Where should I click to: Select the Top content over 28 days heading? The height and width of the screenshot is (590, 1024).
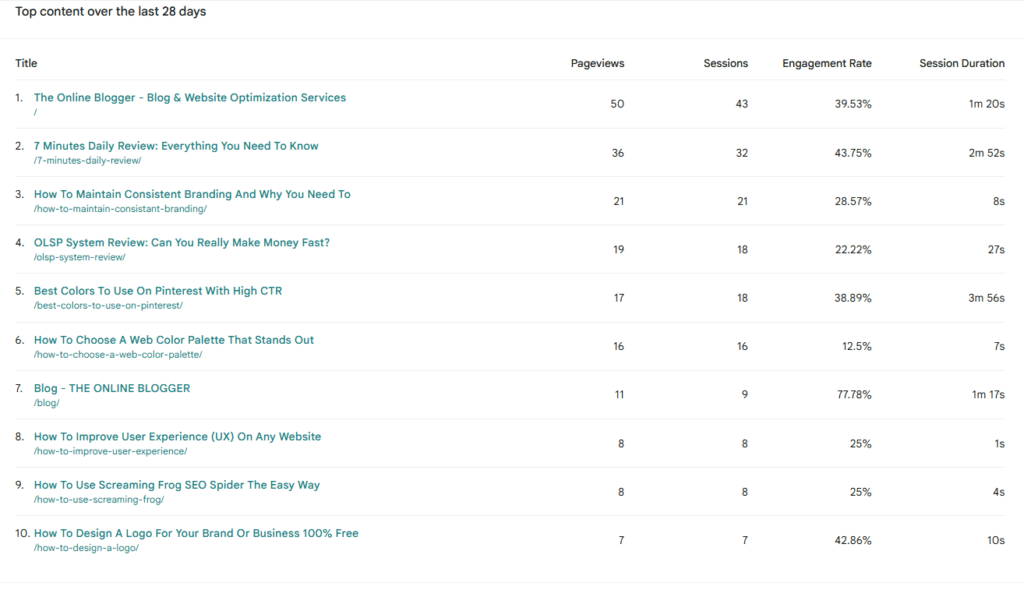pos(112,11)
